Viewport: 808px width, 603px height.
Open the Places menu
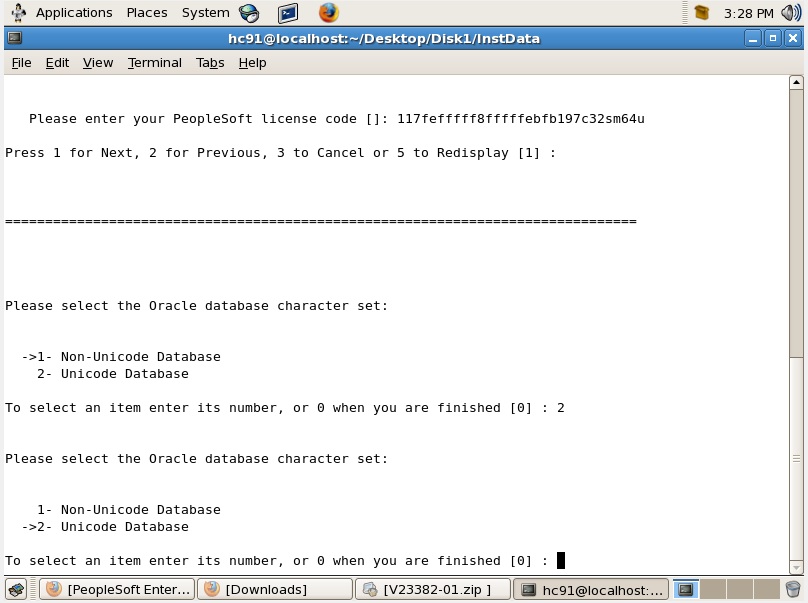pyautogui.click(x=147, y=12)
